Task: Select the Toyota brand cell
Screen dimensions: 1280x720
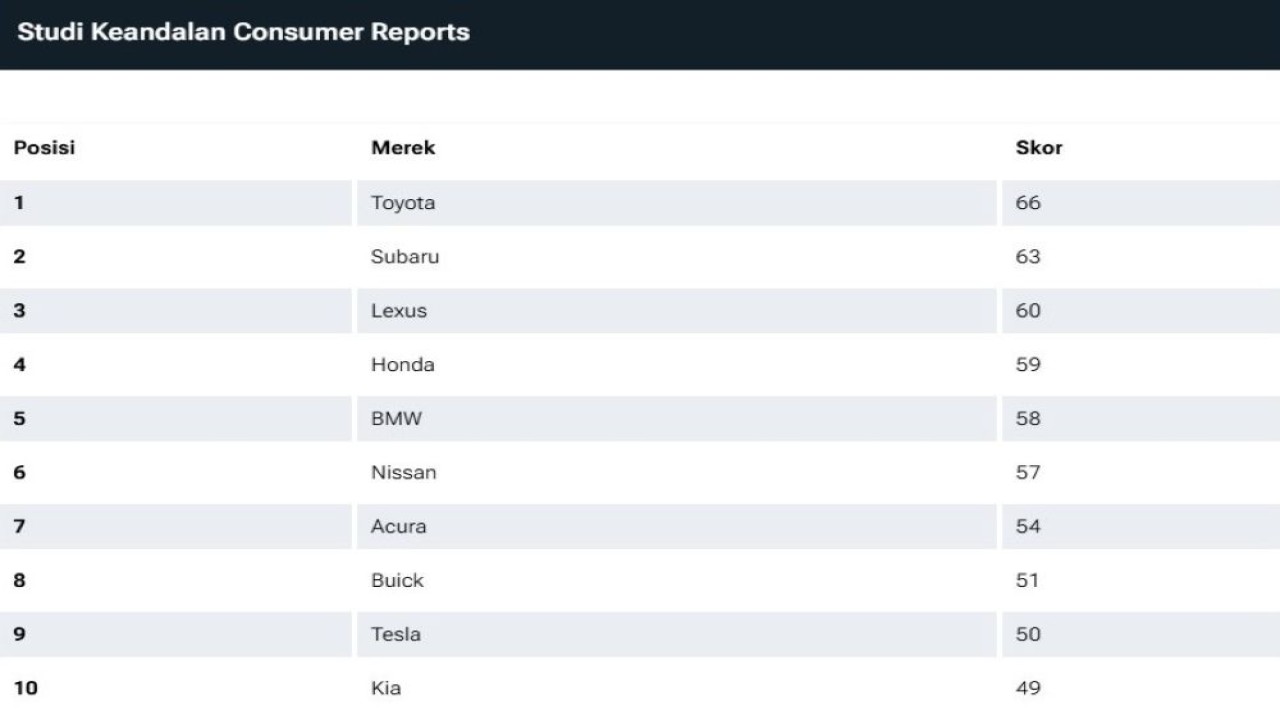Action: [x=403, y=203]
